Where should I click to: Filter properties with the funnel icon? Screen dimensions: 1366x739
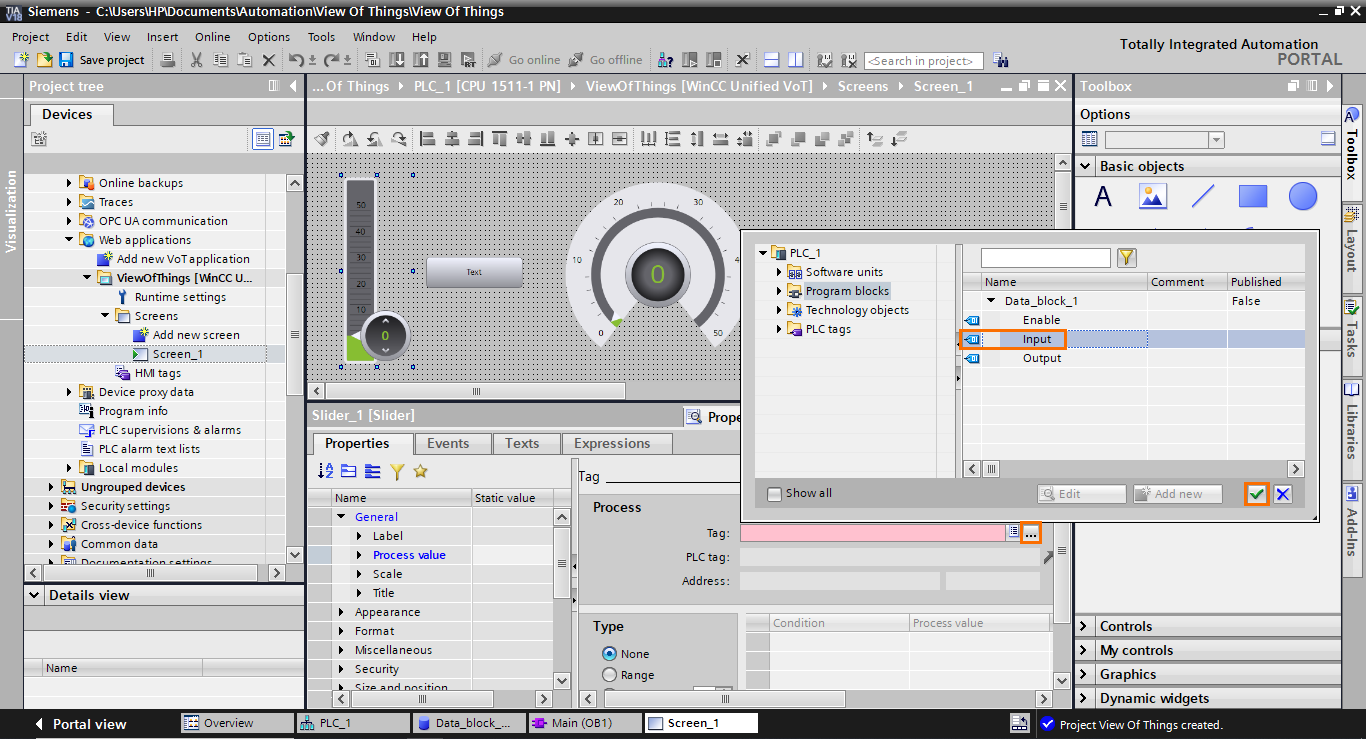(x=397, y=471)
